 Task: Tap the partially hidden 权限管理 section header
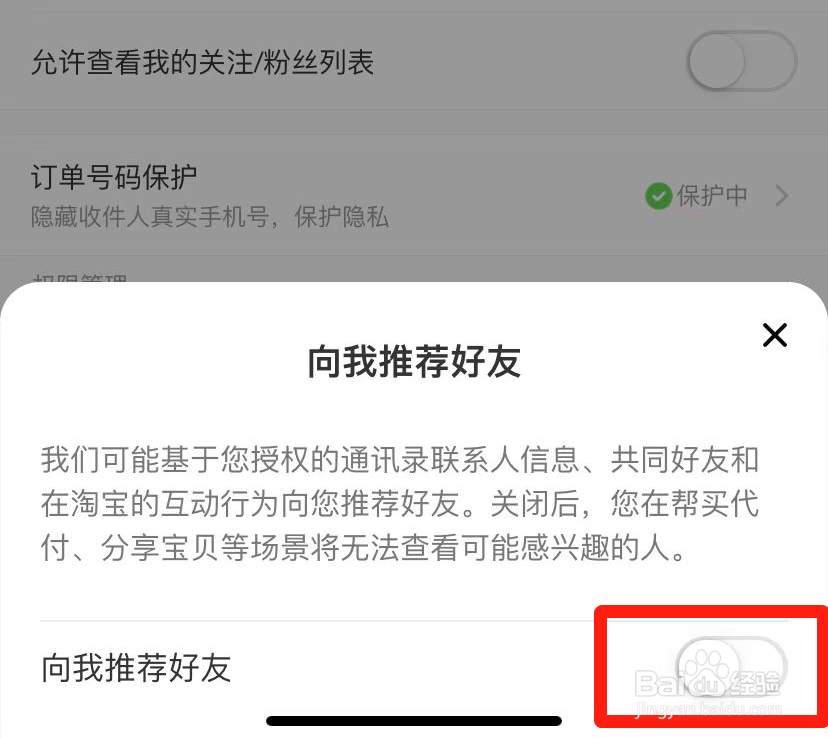(79, 278)
